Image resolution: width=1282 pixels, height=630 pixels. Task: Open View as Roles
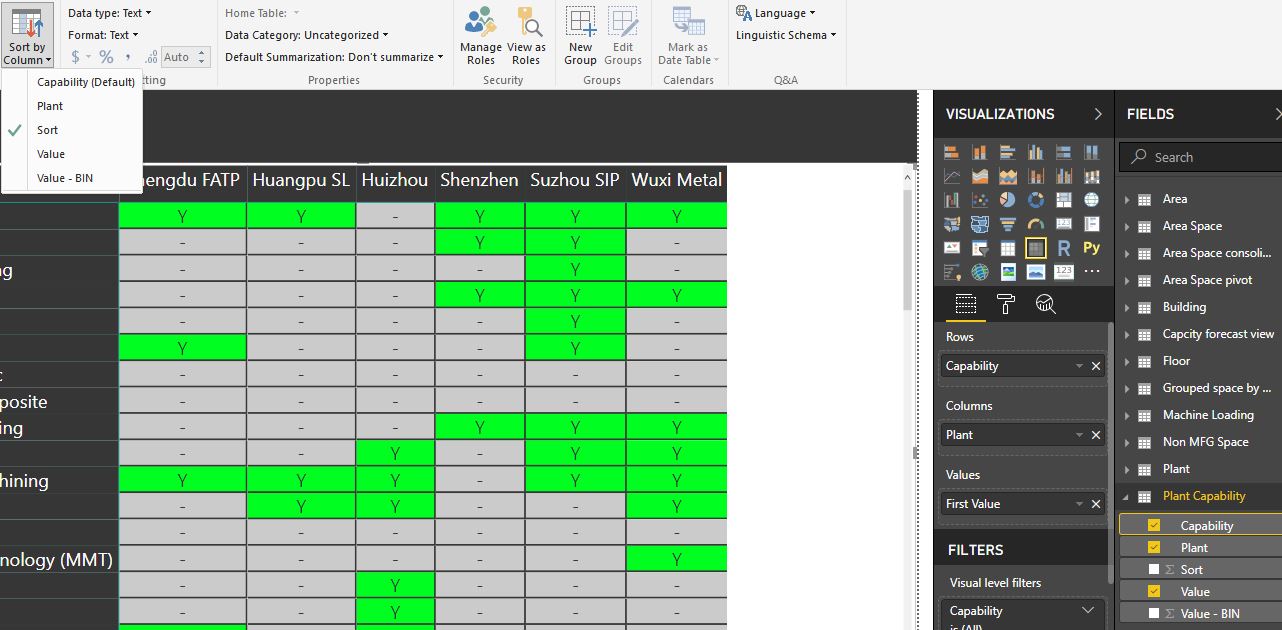(x=527, y=36)
